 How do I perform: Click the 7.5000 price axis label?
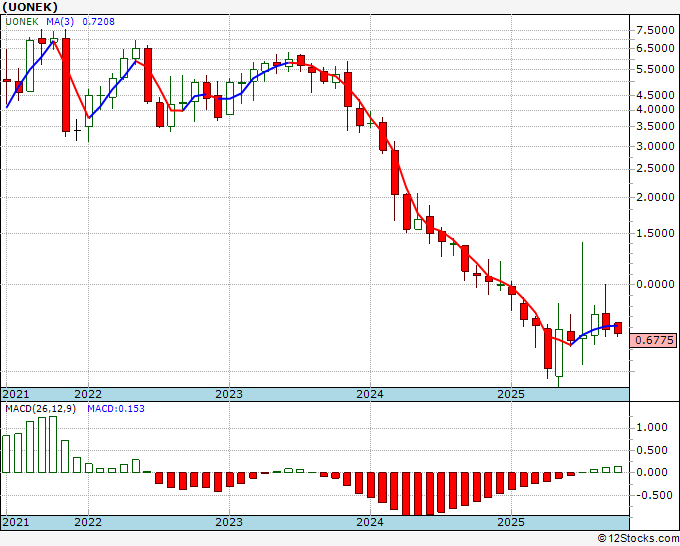[x=655, y=30]
